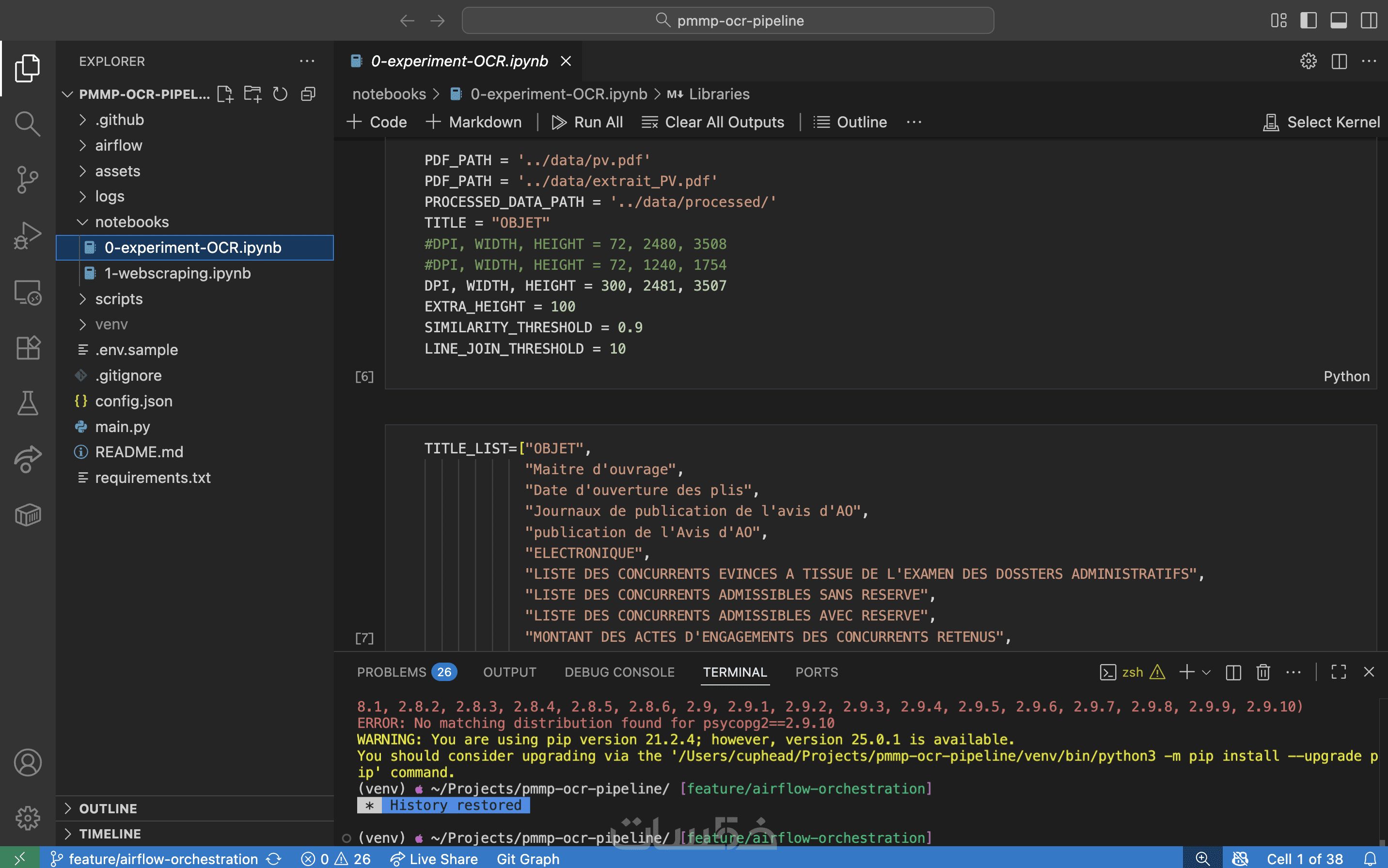This screenshot has width=1388, height=868.
Task: Open the Source Control view
Action: pyautogui.click(x=27, y=180)
